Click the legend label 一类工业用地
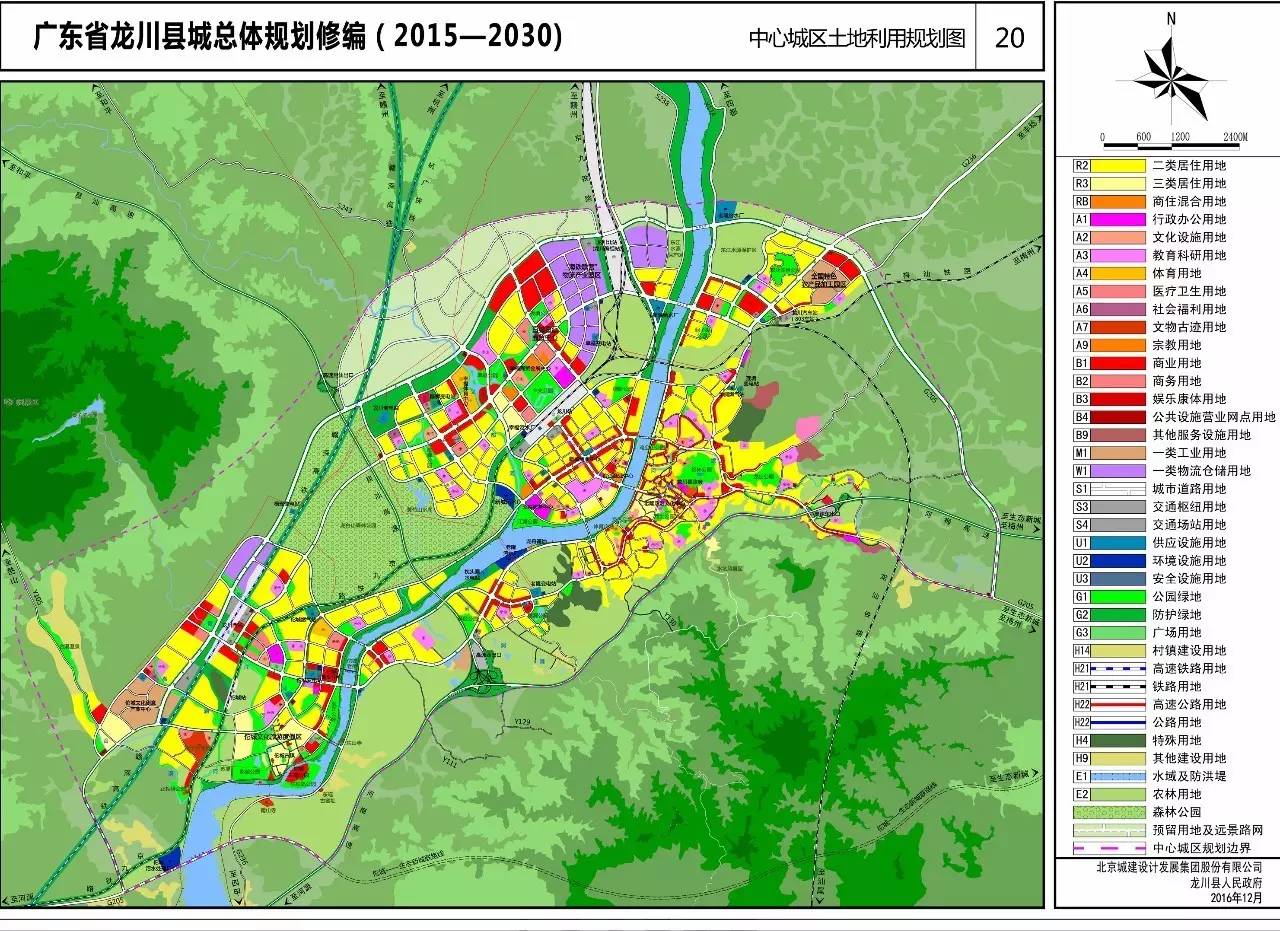 [x=1189, y=454]
